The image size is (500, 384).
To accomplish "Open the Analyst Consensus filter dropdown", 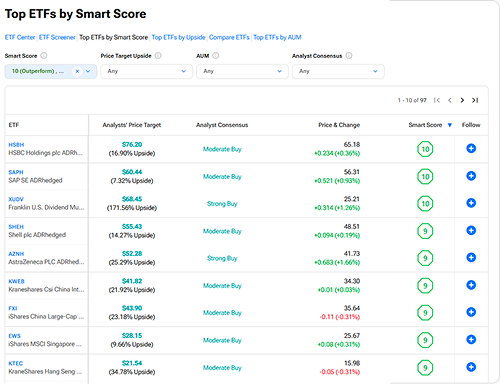I will click(x=338, y=71).
